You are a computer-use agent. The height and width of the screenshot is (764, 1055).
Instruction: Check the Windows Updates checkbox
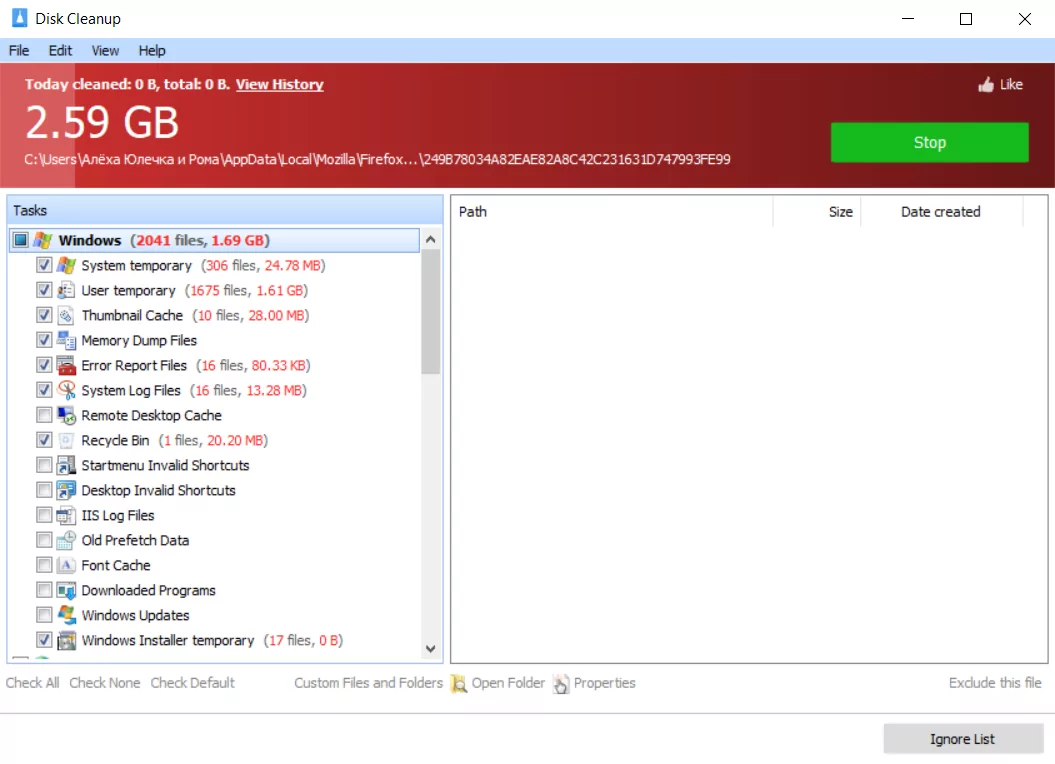(44, 615)
